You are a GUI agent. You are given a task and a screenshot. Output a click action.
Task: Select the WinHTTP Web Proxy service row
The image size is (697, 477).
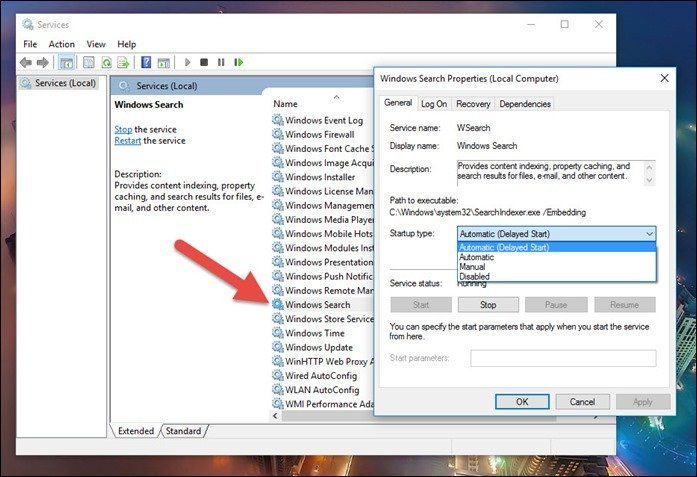pos(323,361)
